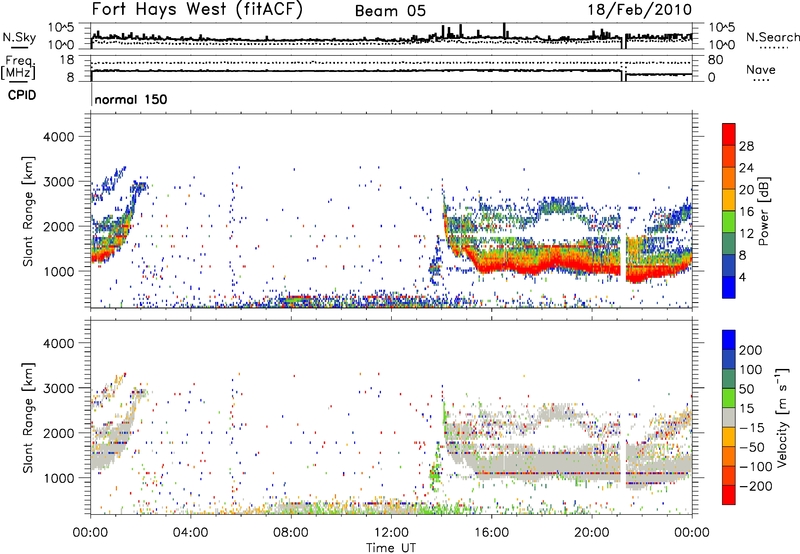Viewport: 800px width, 554px height.
Task: Click the 'Power [dB]' color bar label
Action: click(764, 211)
